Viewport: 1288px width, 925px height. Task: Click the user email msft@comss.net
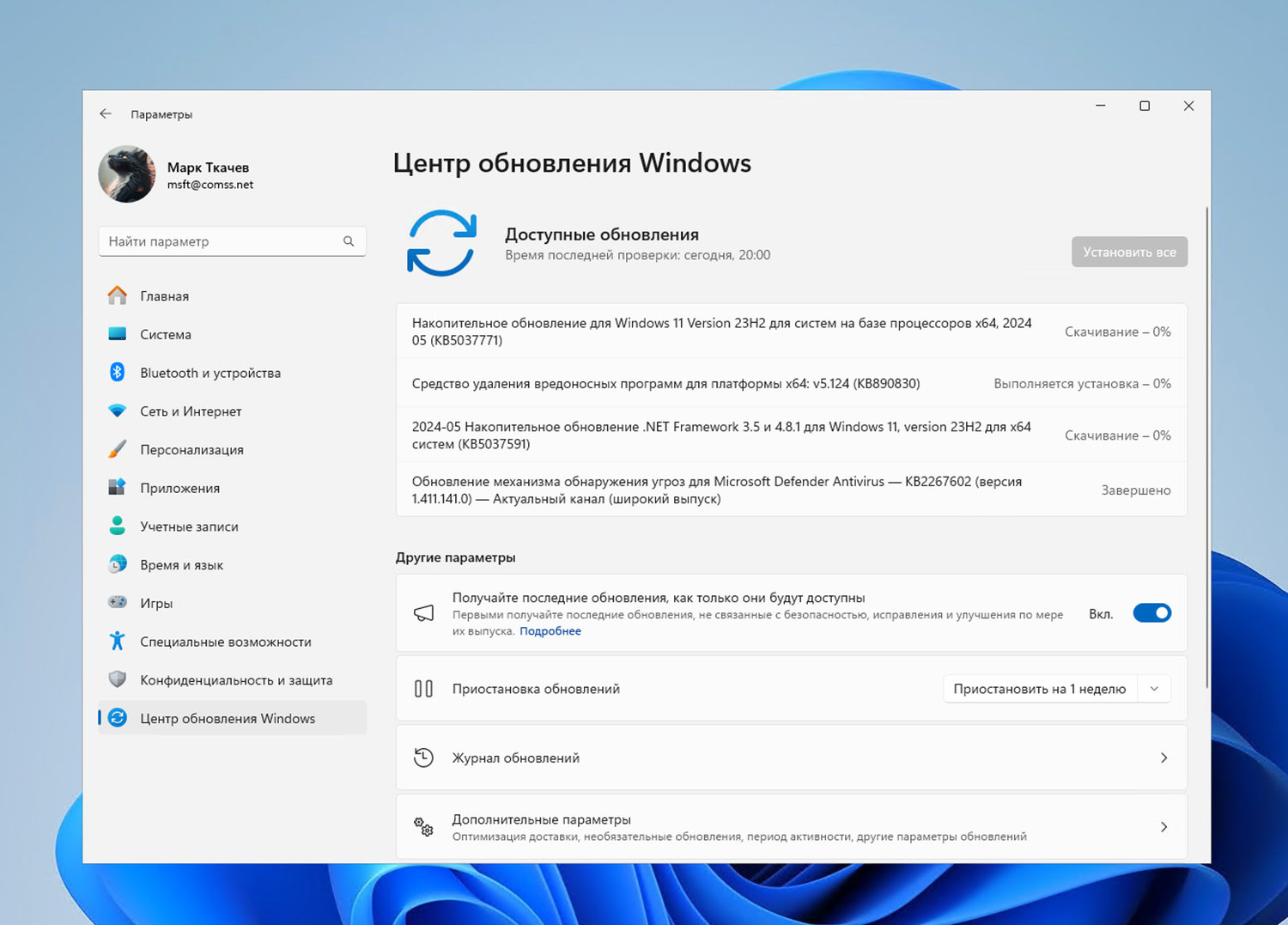[210, 185]
